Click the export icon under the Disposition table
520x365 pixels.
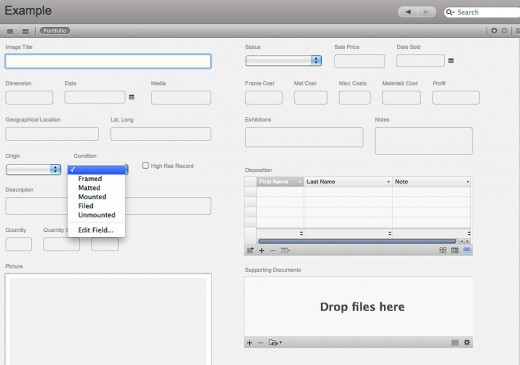tap(250, 250)
